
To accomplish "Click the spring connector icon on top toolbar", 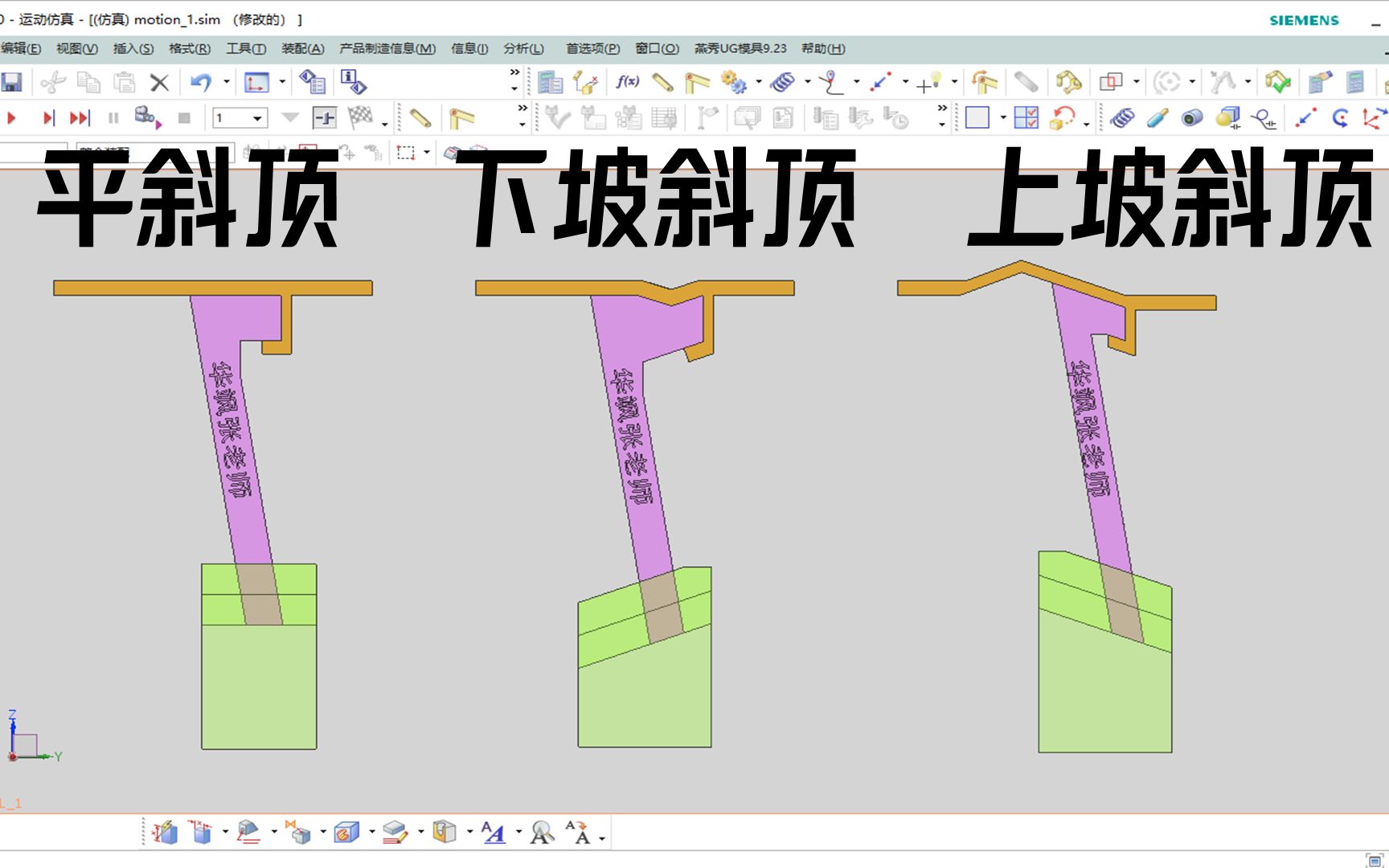I will pyautogui.click(x=782, y=82).
